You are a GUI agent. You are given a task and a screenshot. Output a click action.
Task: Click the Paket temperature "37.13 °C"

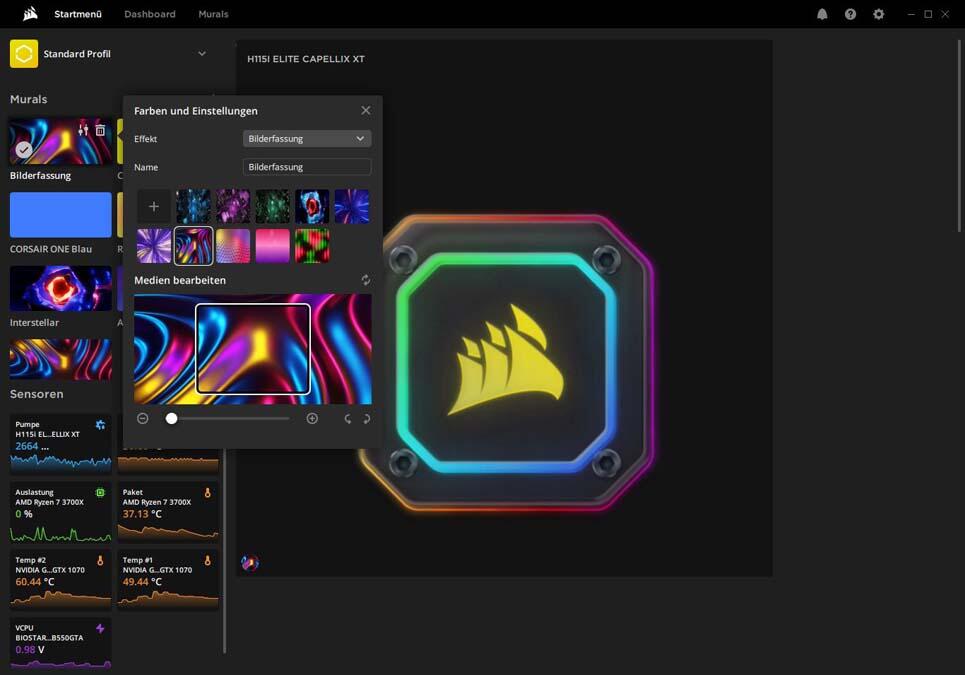(x=142, y=514)
